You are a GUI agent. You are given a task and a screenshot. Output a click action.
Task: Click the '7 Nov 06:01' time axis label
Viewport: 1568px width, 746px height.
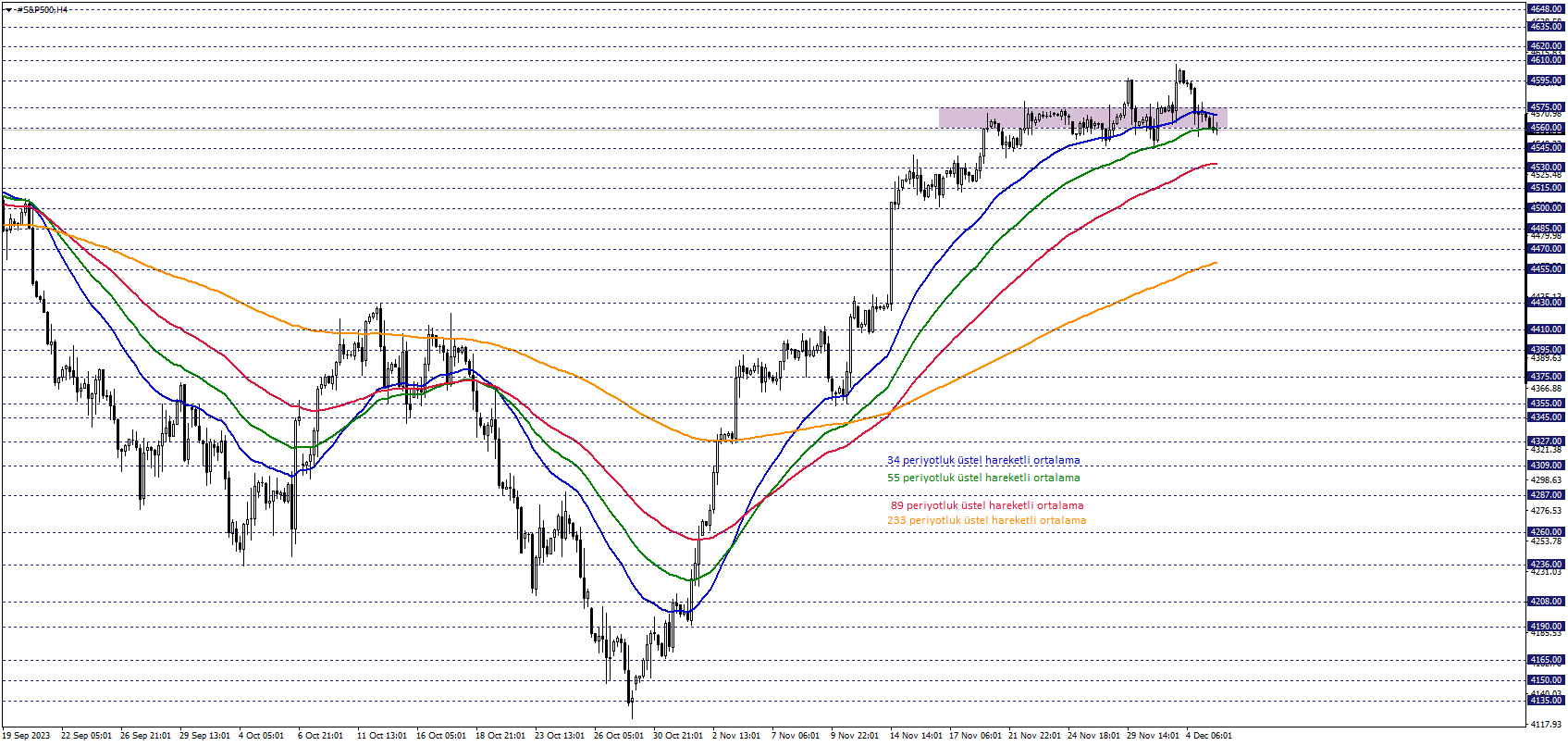click(796, 736)
